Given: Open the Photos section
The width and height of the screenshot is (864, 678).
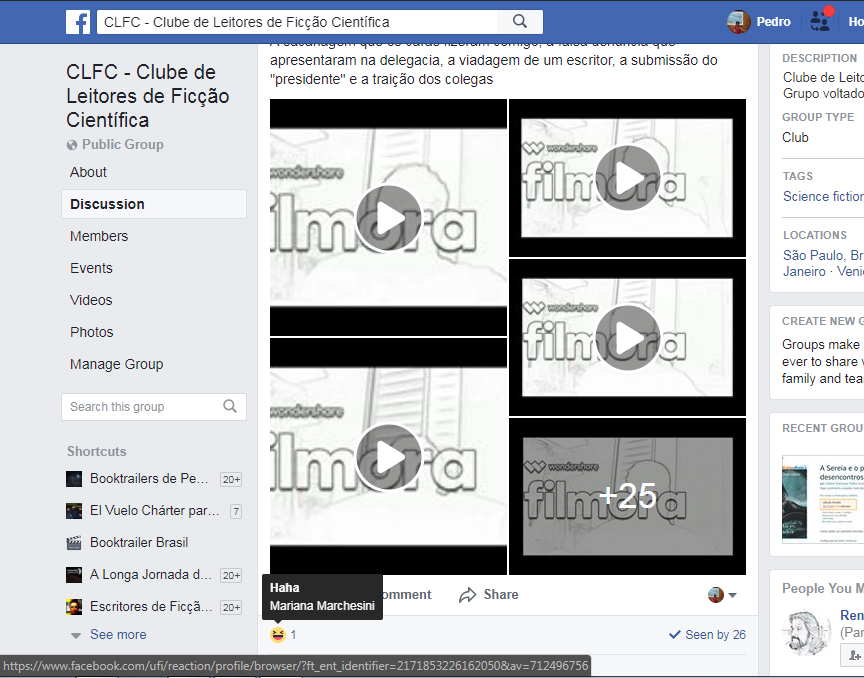Looking at the screenshot, I should pyautogui.click(x=91, y=332).
